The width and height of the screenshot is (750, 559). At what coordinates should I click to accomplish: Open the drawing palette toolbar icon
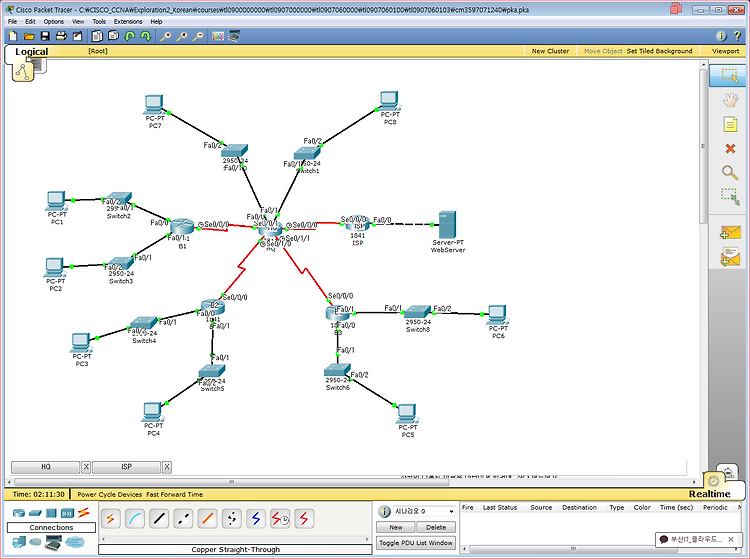[218, 36]
